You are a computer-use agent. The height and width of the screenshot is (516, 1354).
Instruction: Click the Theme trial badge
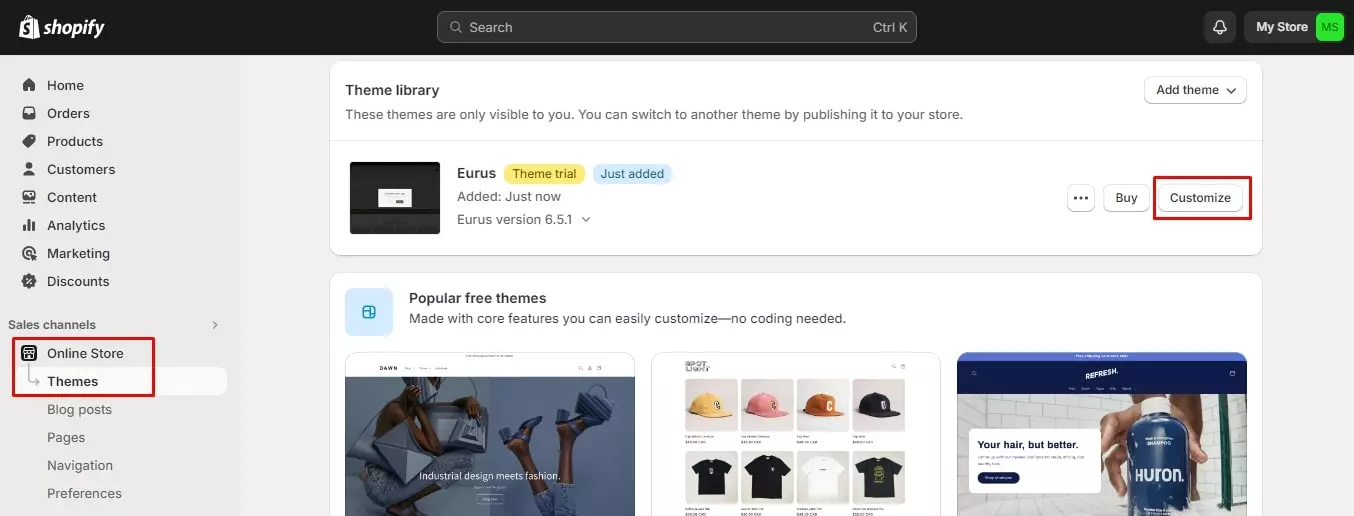click(x=544, y=174)
